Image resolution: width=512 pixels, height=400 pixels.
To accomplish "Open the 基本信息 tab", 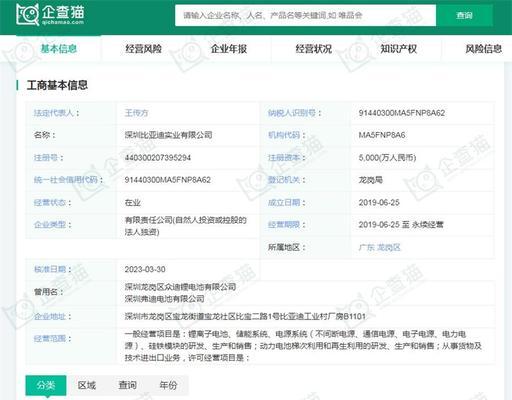I will (59, 49).
